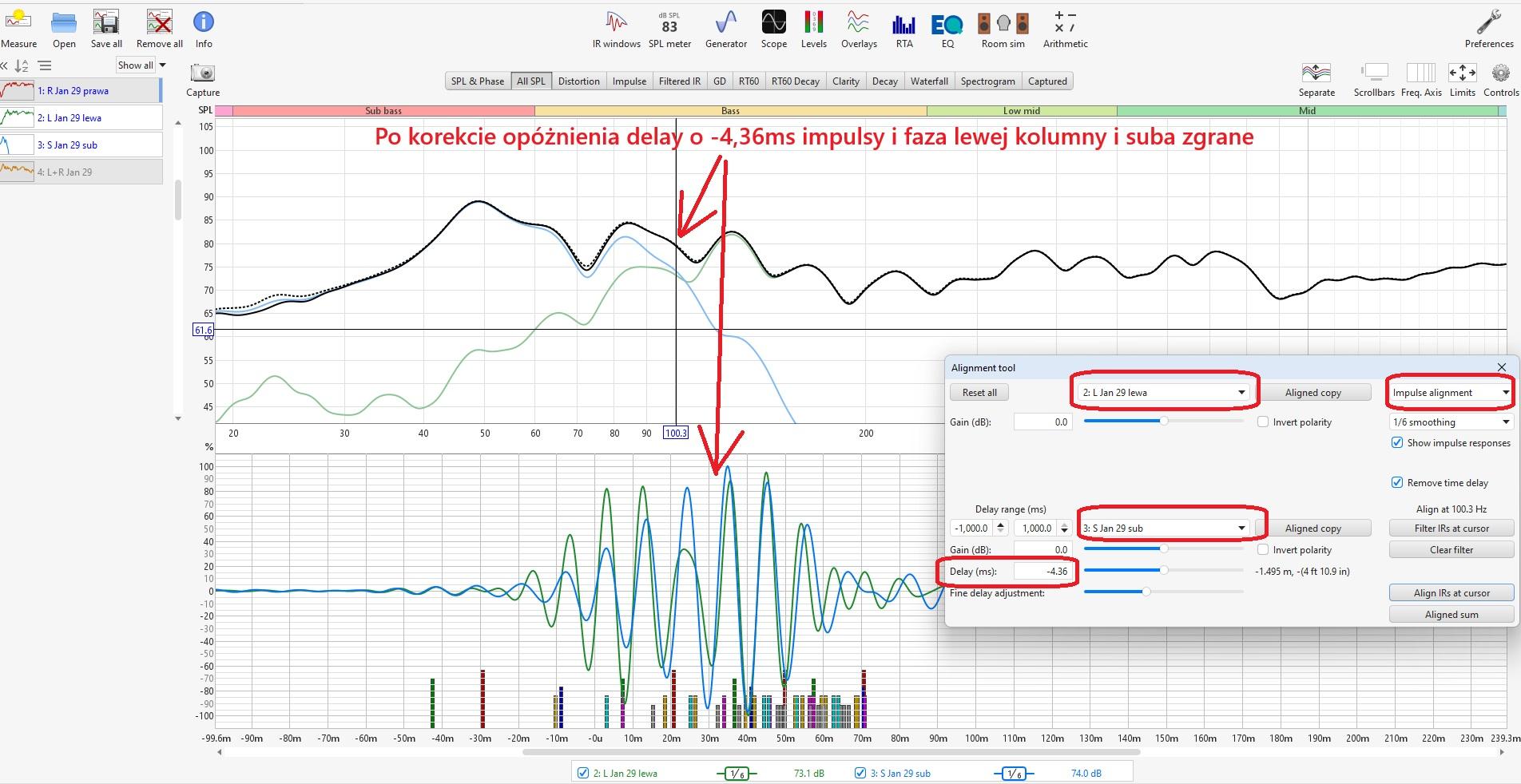Viewport: 1521px width, 784px height.
Task: Enable Invert polarity for L Jan 29 lewa
Action: 1263,422
